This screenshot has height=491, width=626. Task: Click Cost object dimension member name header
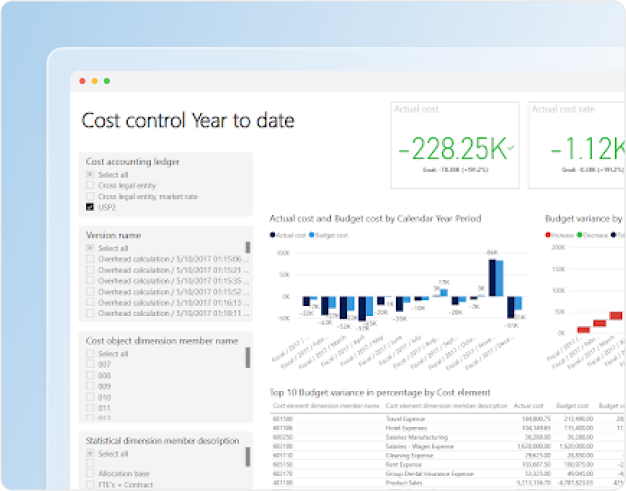(162, 341)
